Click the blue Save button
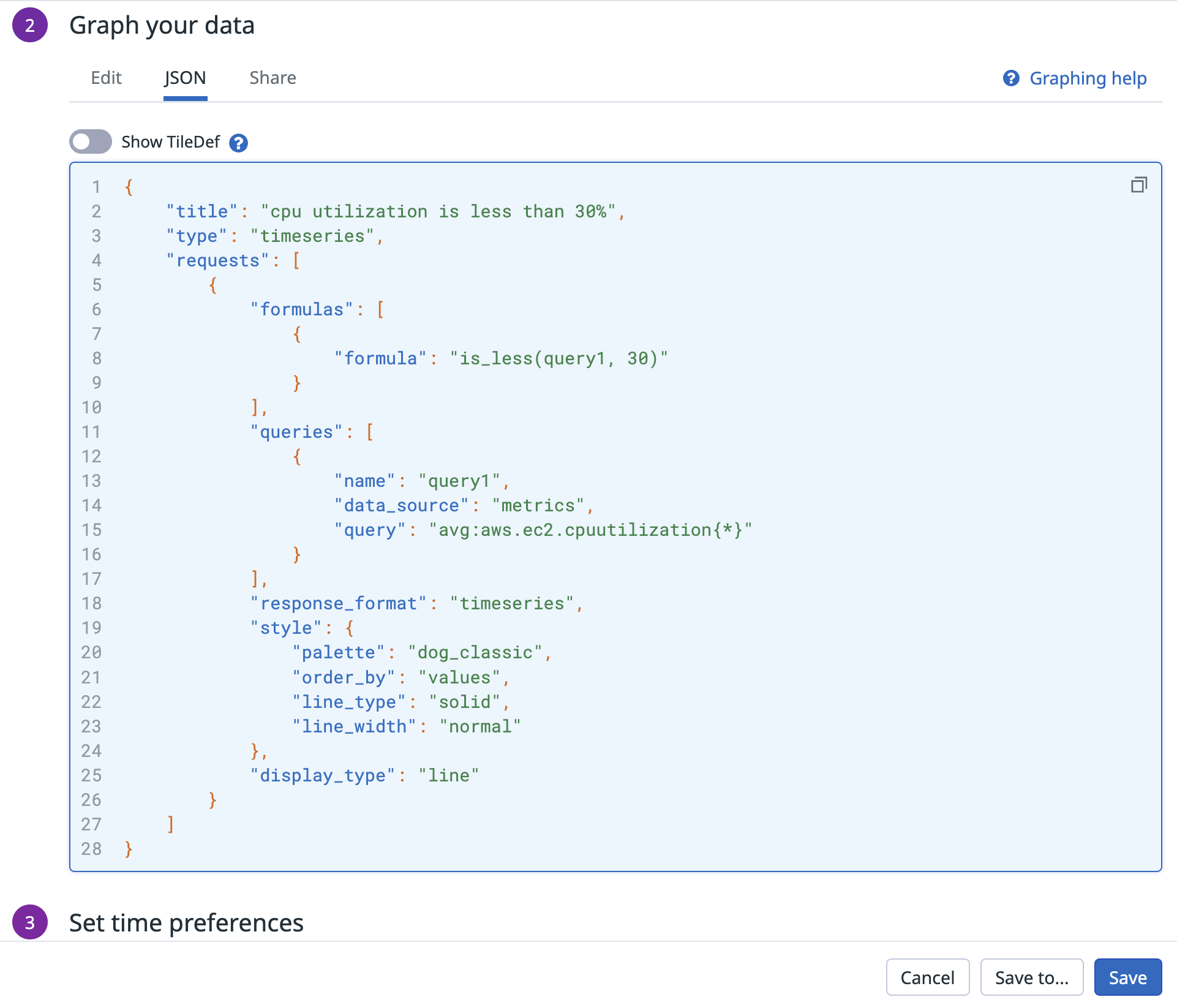 click(1127, 977)
